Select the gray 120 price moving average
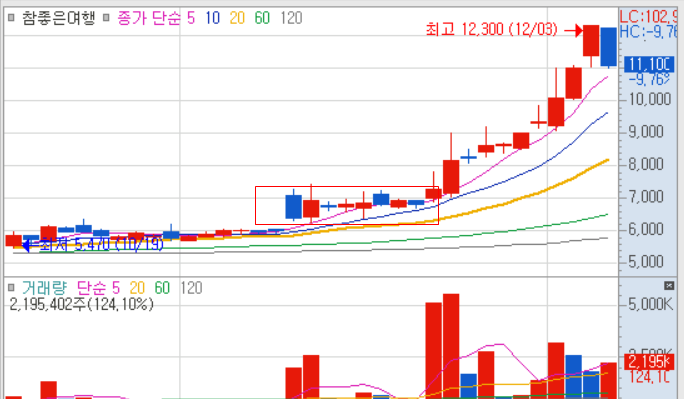684x399 pixels. [291, 18]
